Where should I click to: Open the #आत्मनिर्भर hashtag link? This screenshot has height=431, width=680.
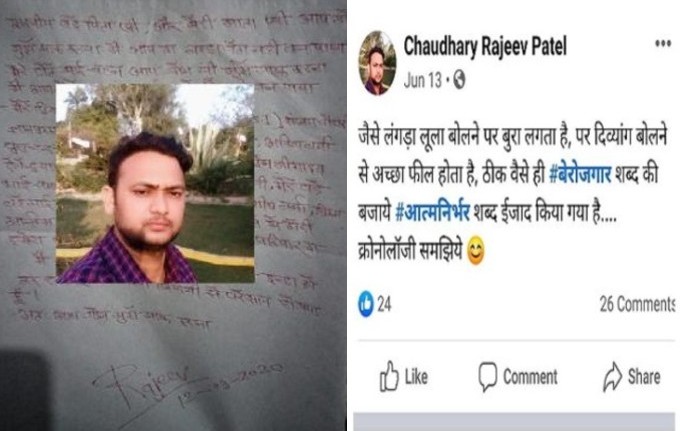(432, 214)
